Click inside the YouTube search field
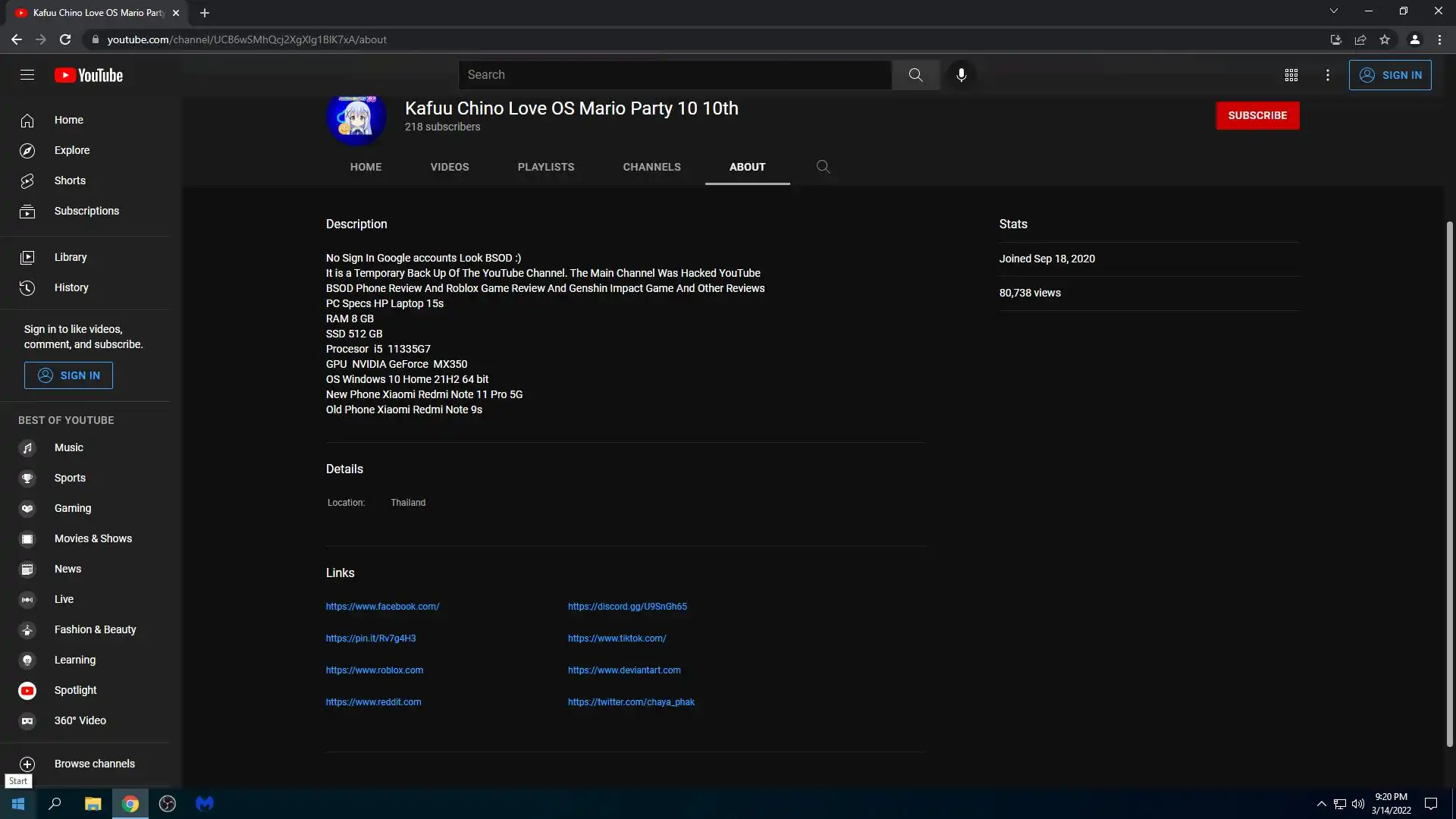 click(675, 75)
